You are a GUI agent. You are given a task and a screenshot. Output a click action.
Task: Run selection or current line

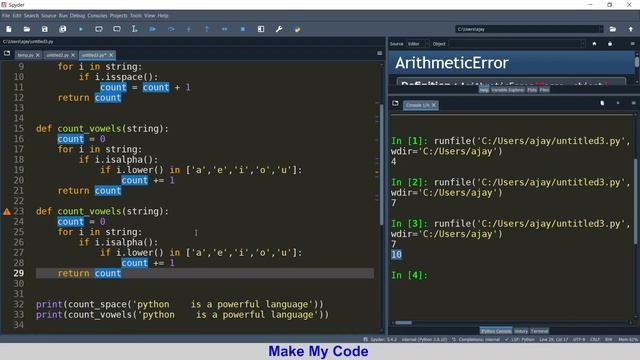pos(135,29)
